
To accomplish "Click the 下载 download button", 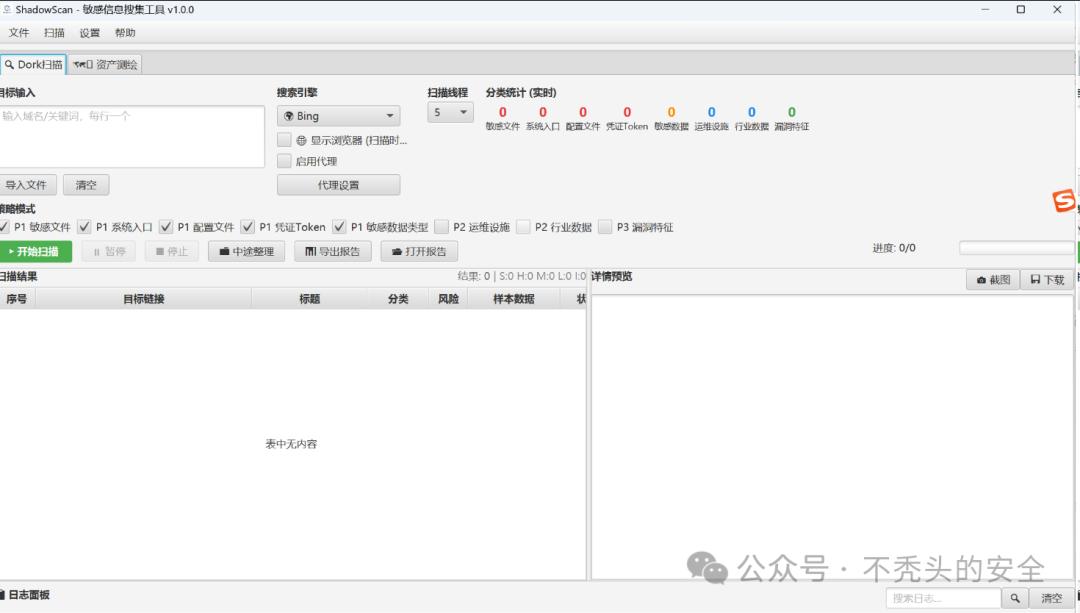I will pyautogui.click(x=1048, y=280).
